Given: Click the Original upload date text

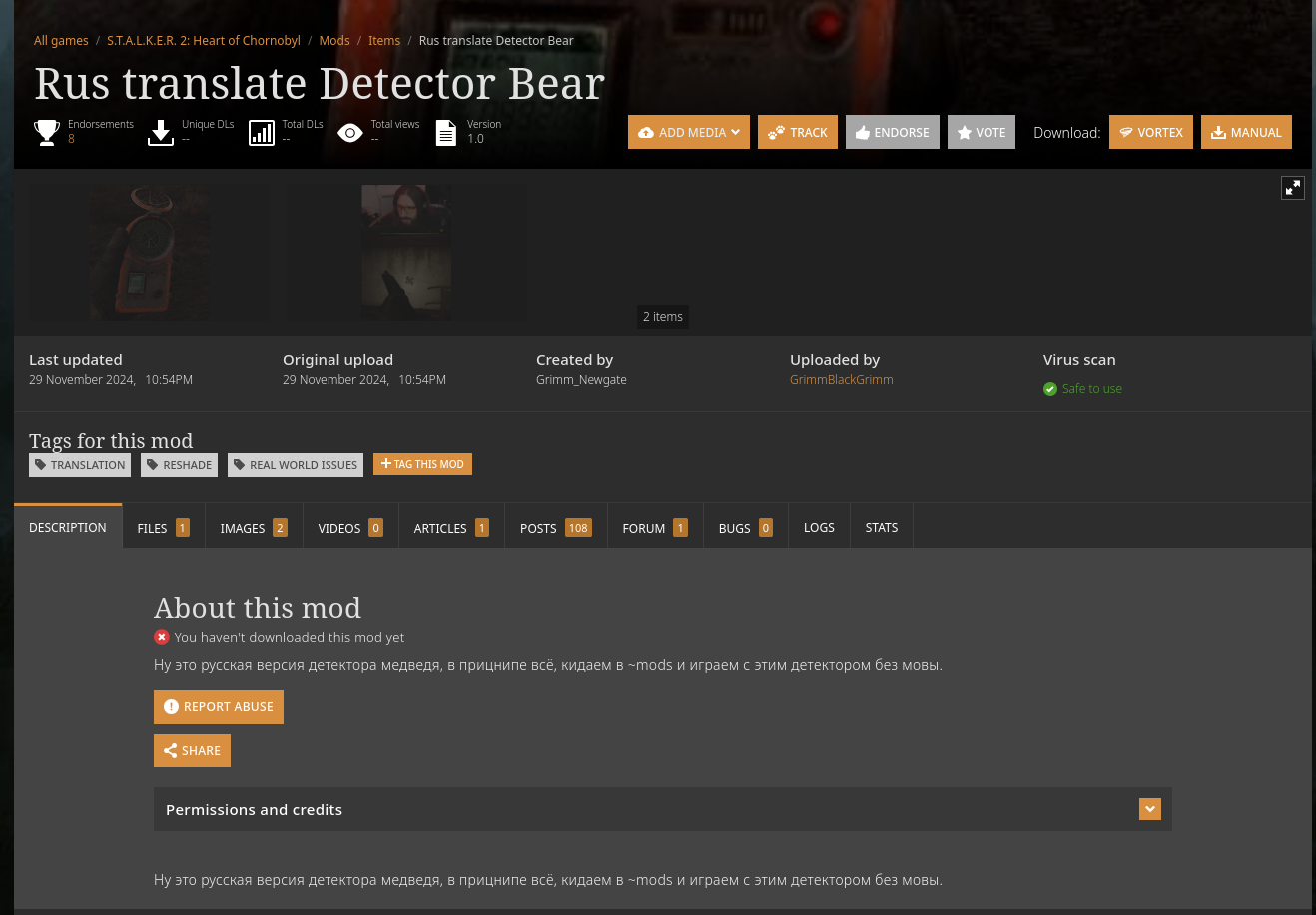Looking at the screenshot, I should [x=364, y=380].
